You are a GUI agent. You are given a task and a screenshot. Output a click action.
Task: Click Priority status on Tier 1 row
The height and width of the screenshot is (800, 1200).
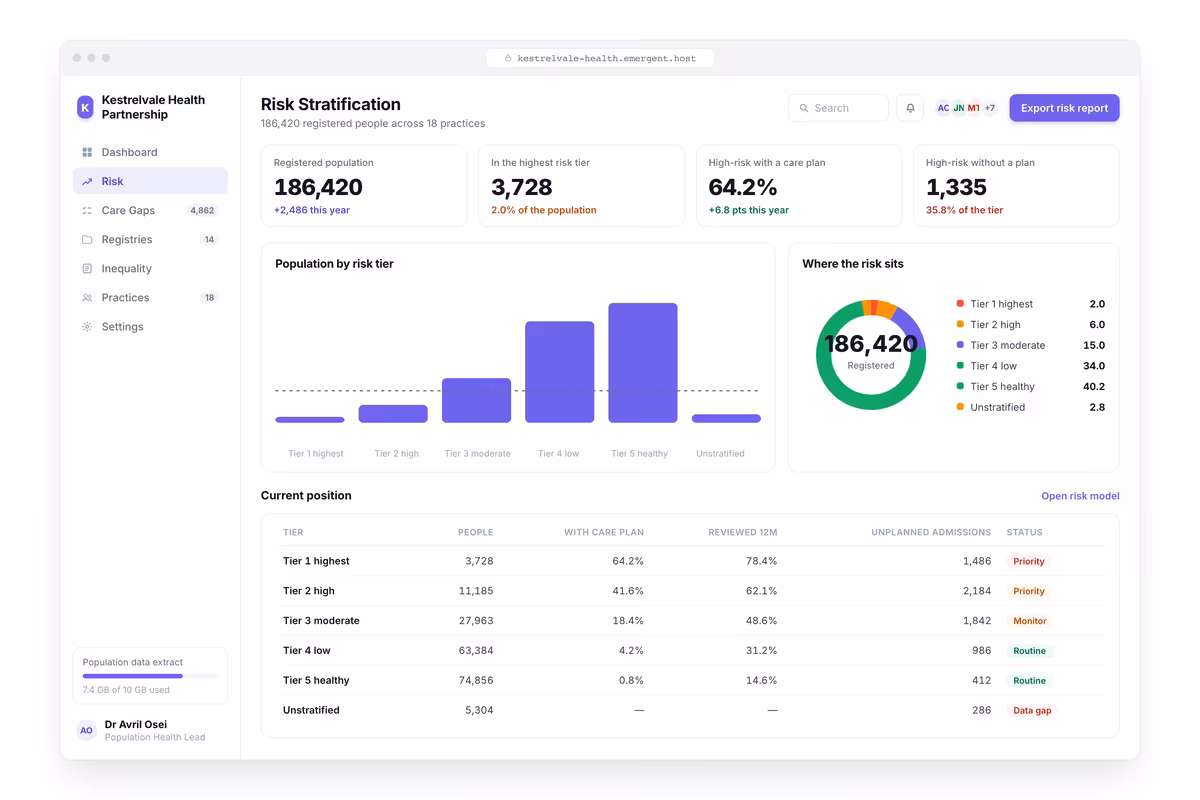[x=1029, y=561]
